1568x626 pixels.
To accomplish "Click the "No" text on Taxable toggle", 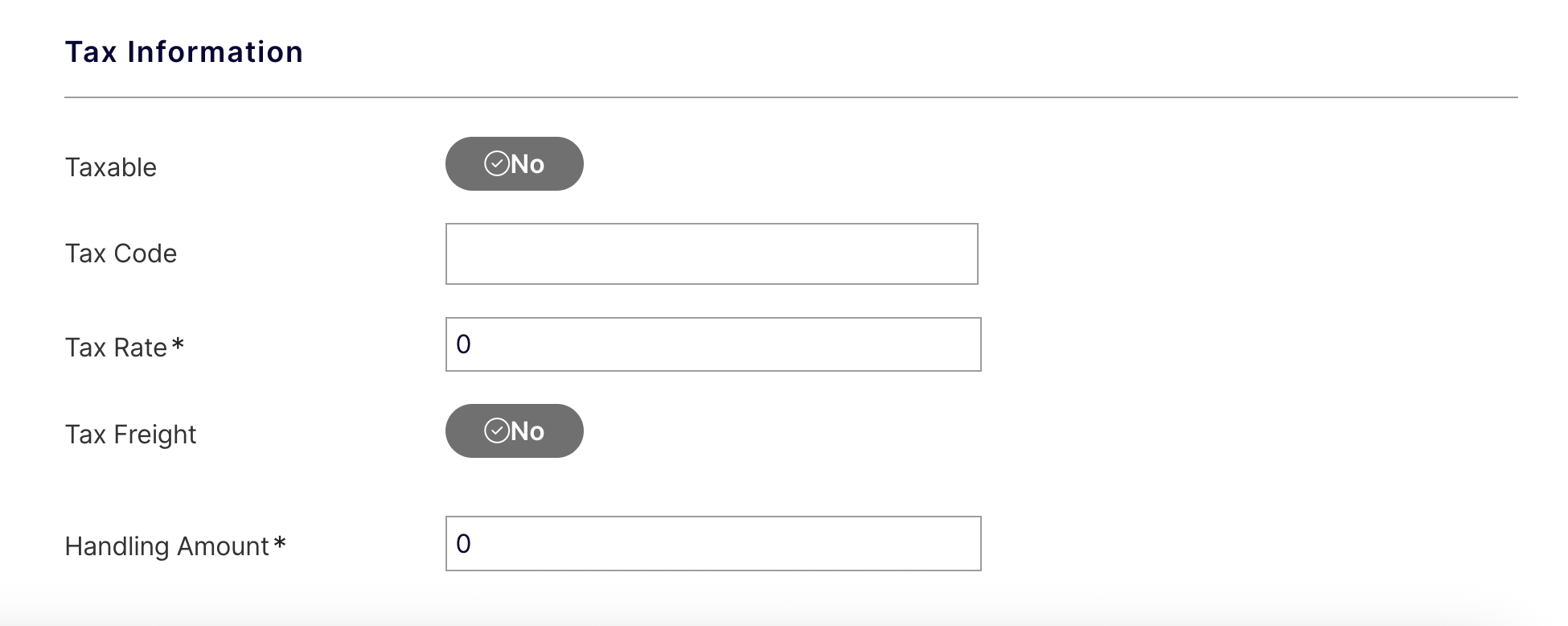I will [527, 164].
